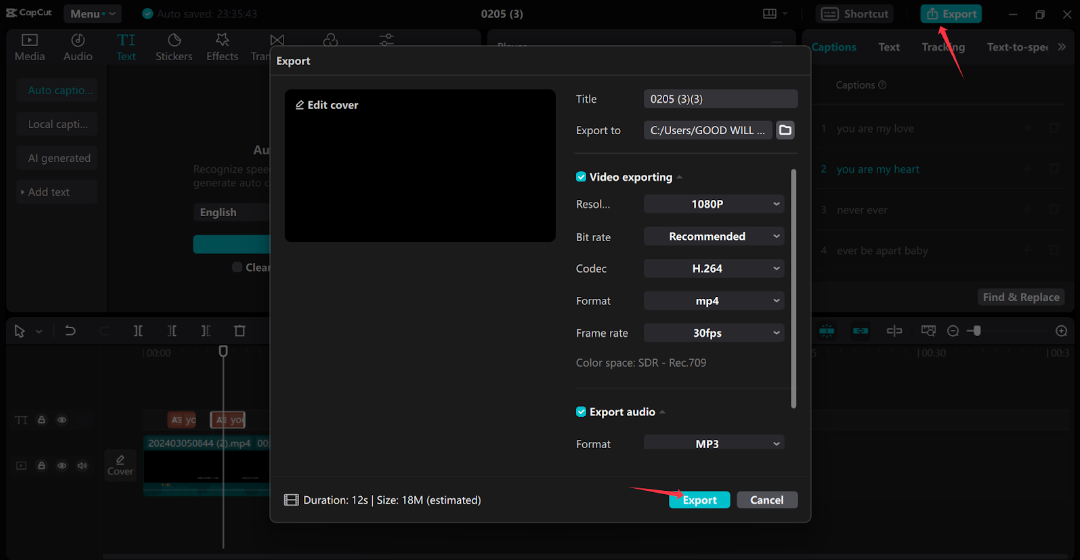Click the top-right Export button
Image resolution: width=1080 pixels, height=560 pixels.
tap(951, 14)
